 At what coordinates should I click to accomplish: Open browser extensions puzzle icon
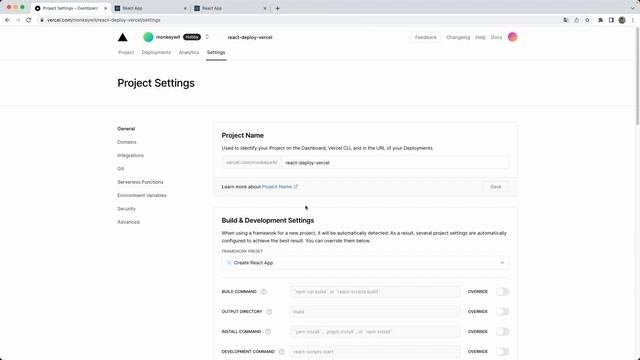(600, 20)
